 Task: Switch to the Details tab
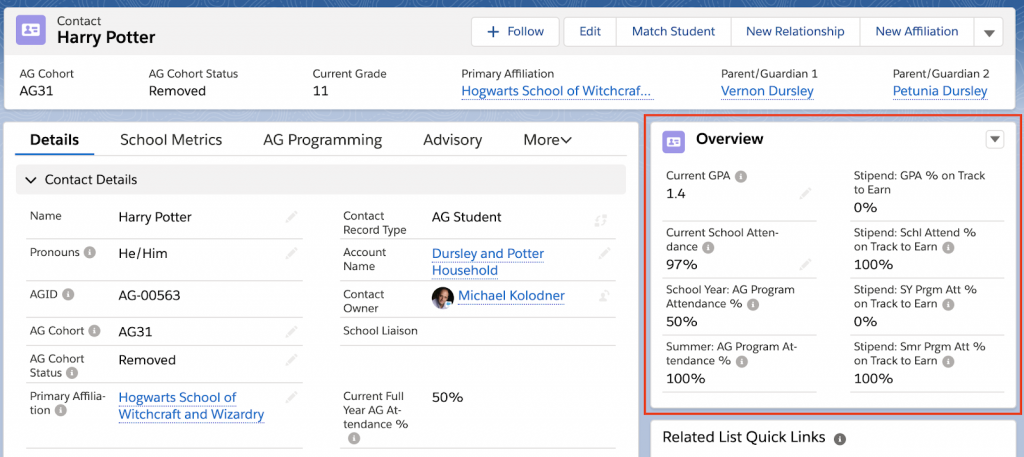[x=55, y=140]
